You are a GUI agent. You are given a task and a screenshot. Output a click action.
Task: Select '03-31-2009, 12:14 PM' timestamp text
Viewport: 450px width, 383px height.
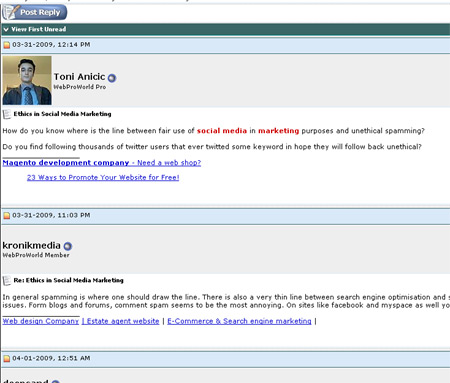click(51, 45)
